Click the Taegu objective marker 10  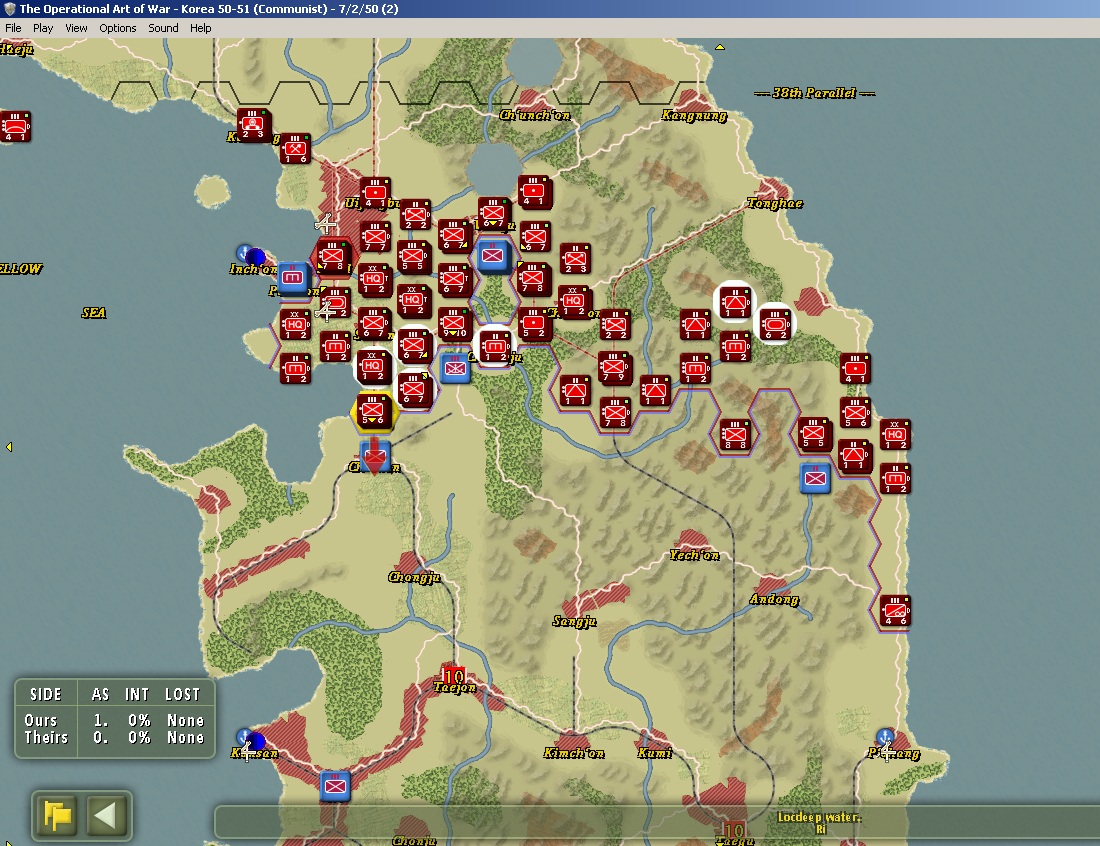click(734, 830)
